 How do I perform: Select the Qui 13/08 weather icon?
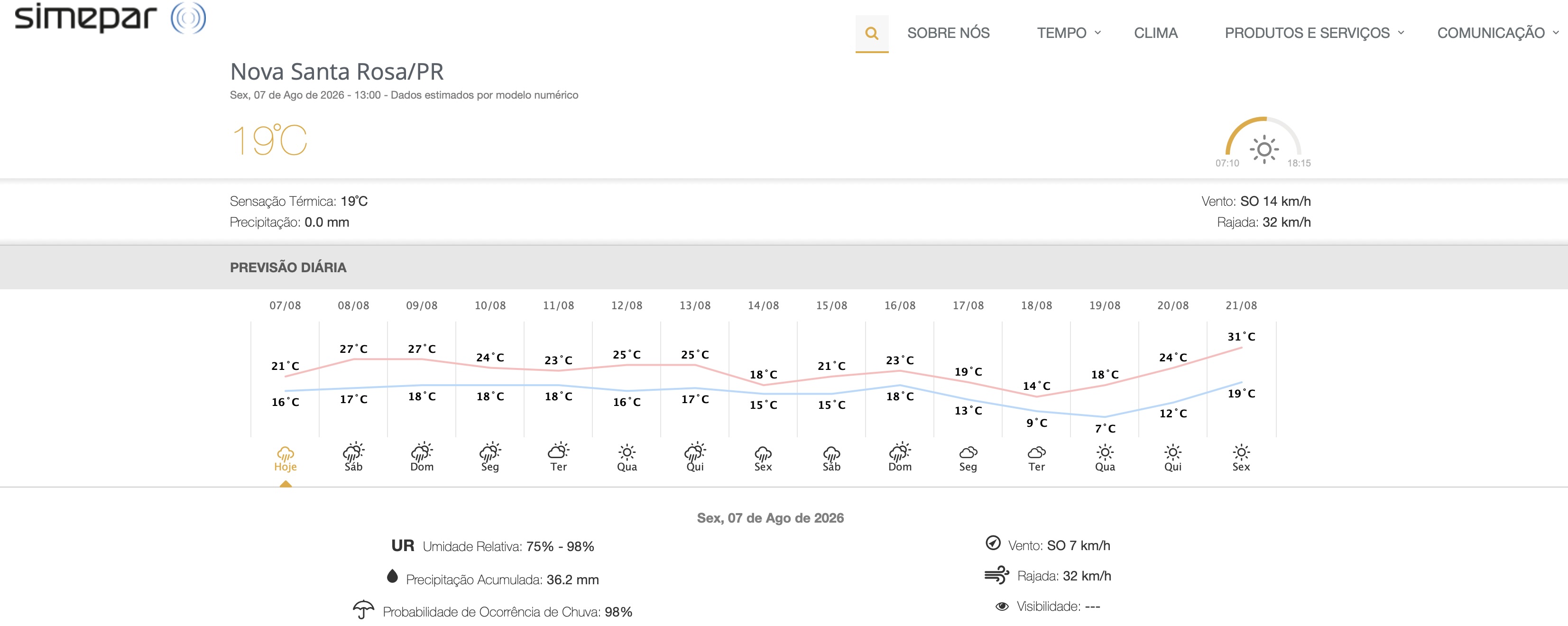tap(695, 452)
